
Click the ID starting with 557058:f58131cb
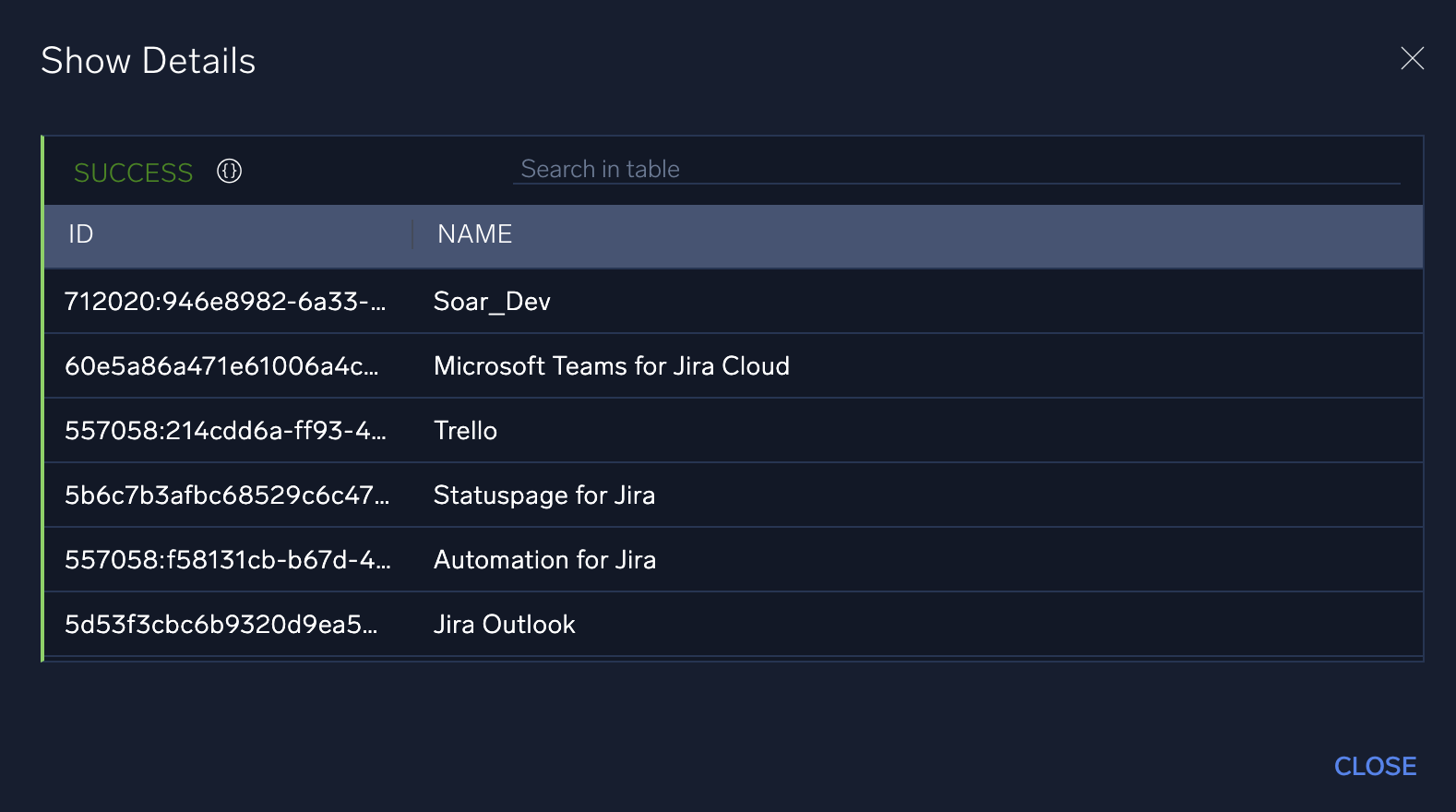[x=227, y=560]
